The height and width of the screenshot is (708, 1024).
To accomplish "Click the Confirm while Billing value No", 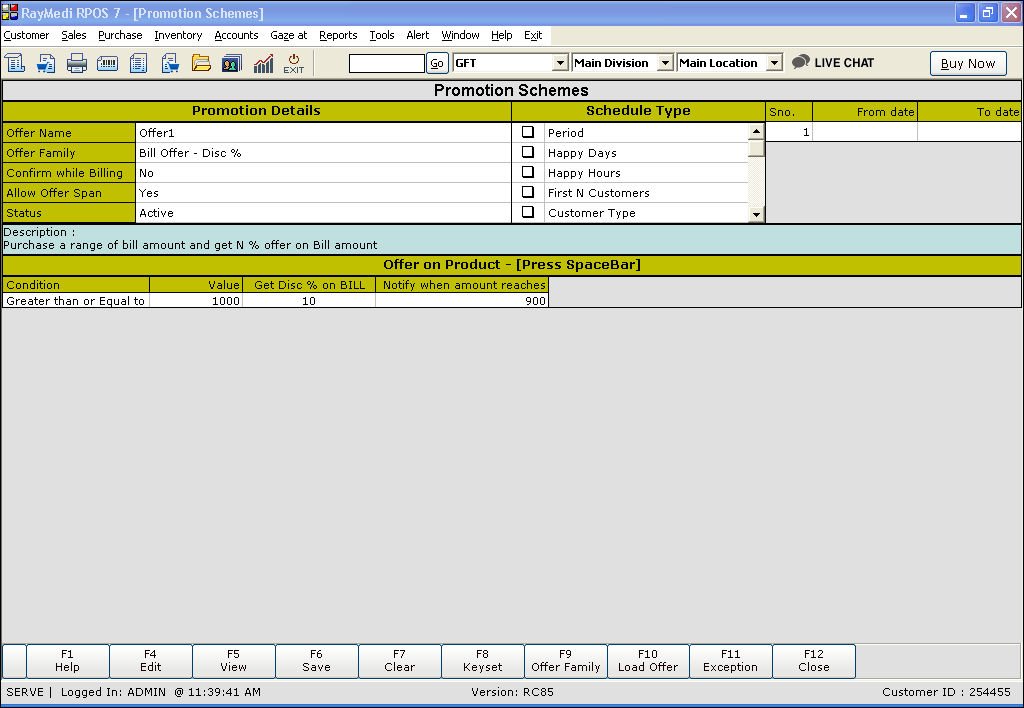I will pos(323,172).
